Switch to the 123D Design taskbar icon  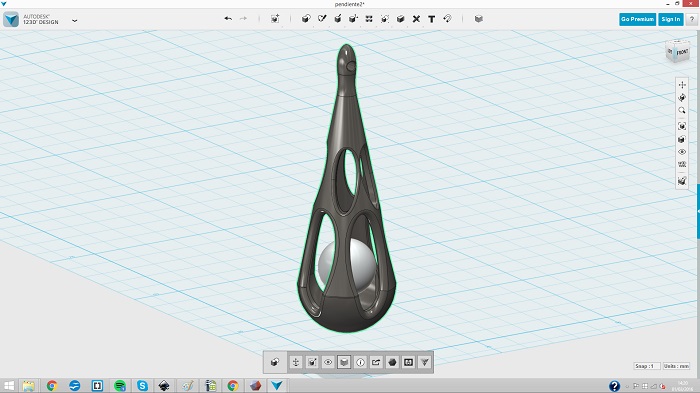277,385
